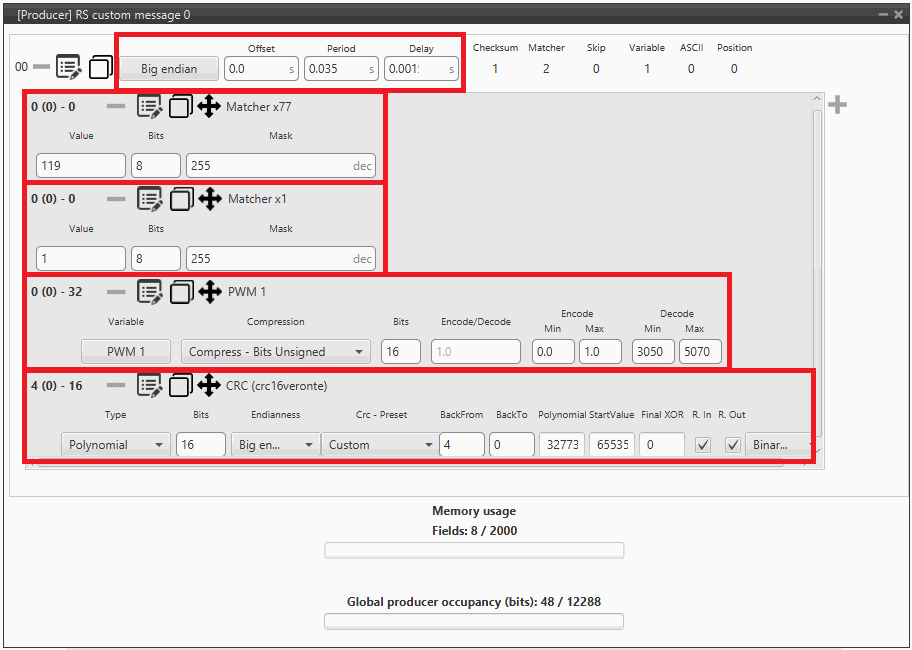The width and height of the screenshot is (912, 650).
Task: Click the Period input field
Action: click(340, 69)
